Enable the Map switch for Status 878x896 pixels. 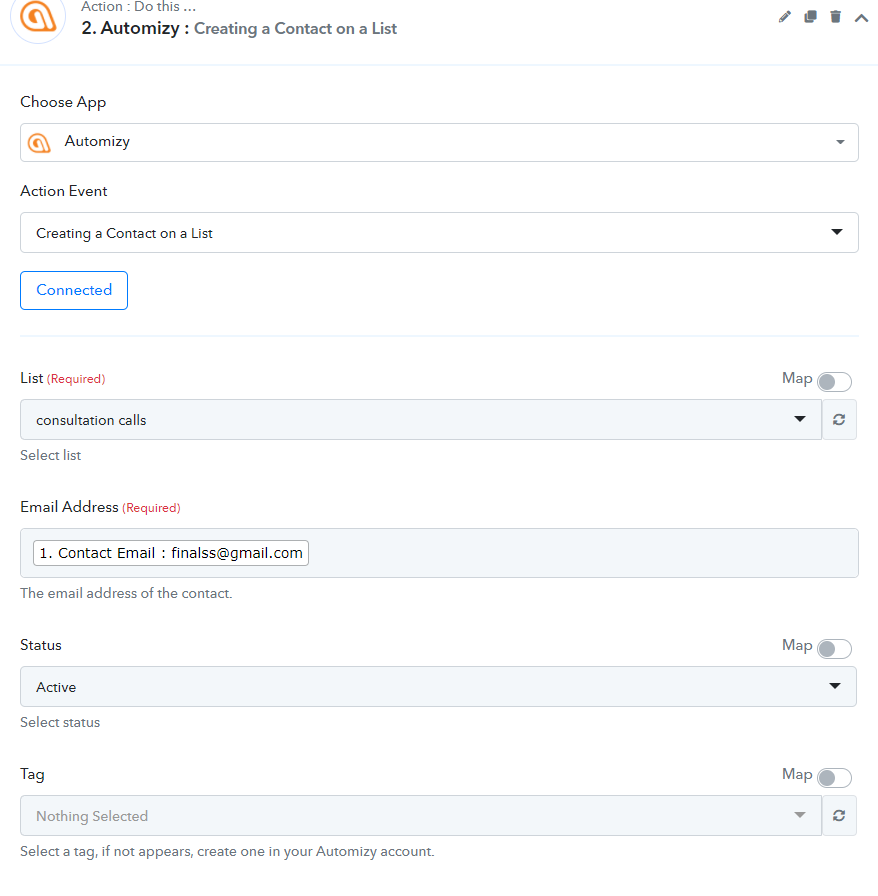coord(834,649)
